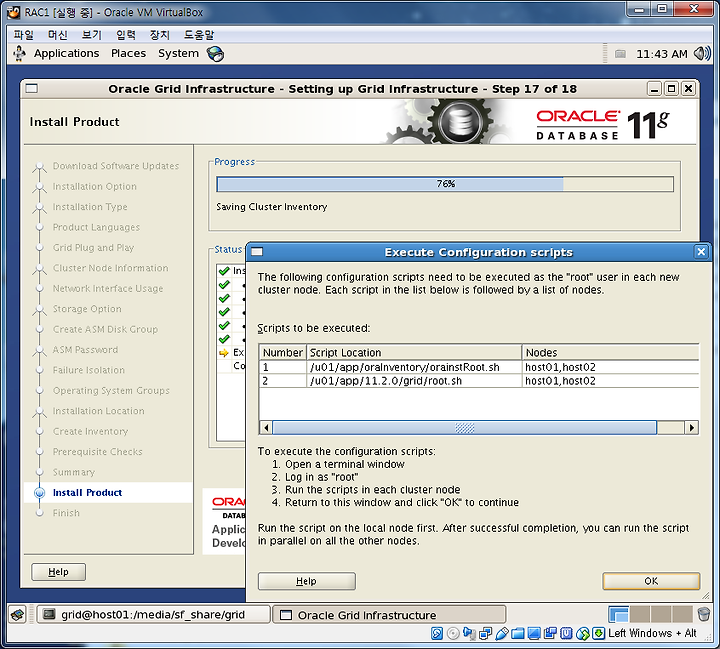Screen dimensions: 720x649
Task: Switch to Oracle Grid Infrastructure taskbar button
Action: 389,615
